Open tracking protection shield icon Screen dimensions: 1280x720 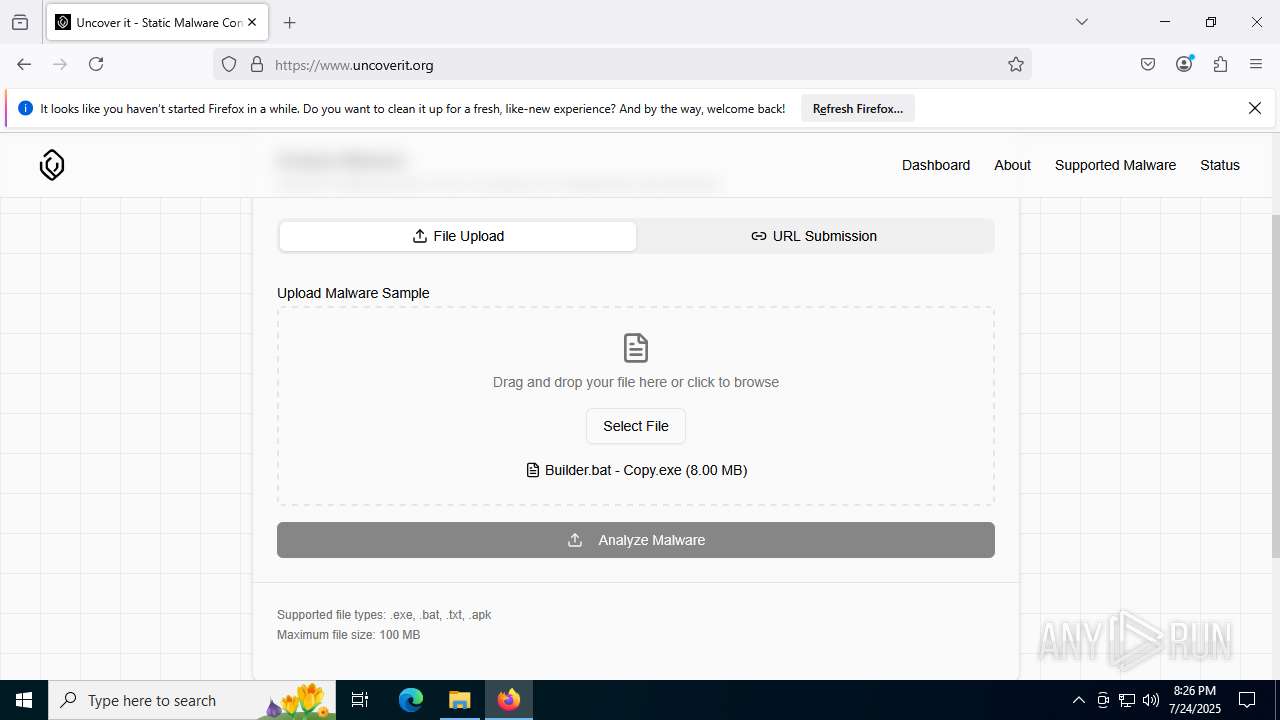(229, 64)
